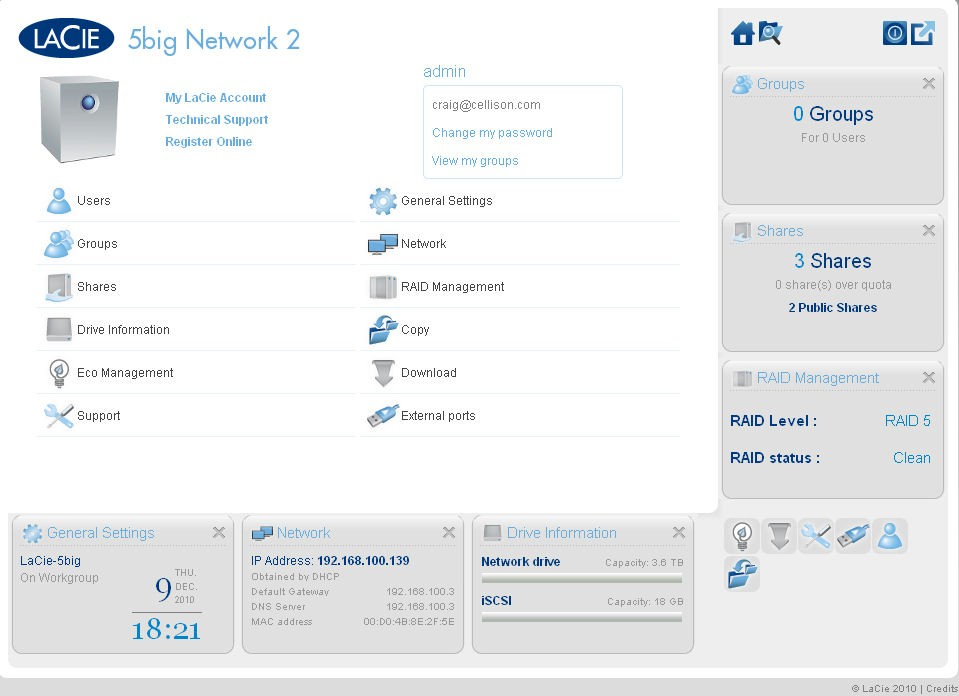
Task: Click the admin username heading
Action: pos(445,72)
